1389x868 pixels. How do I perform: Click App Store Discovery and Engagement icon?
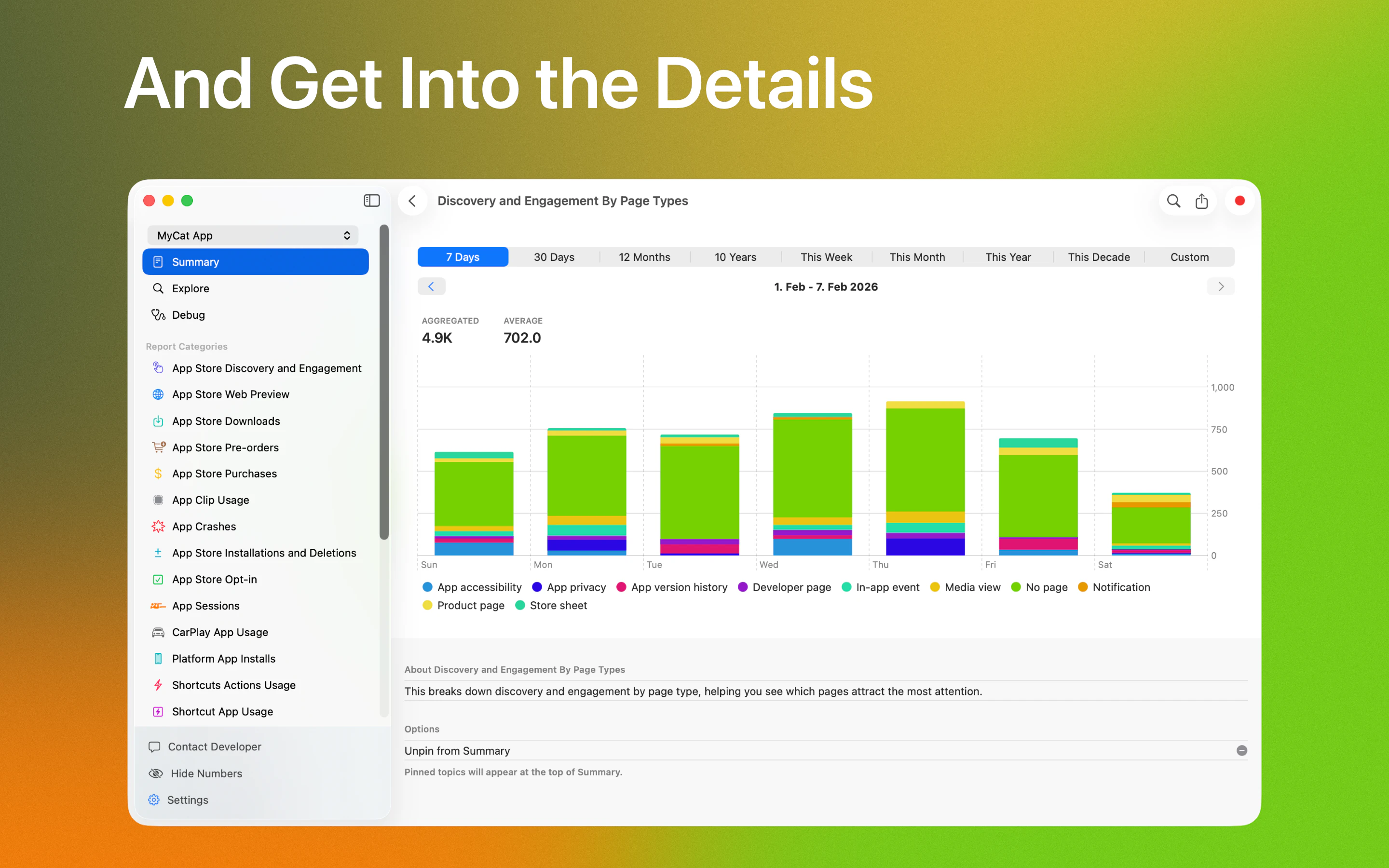click(158, 367)
